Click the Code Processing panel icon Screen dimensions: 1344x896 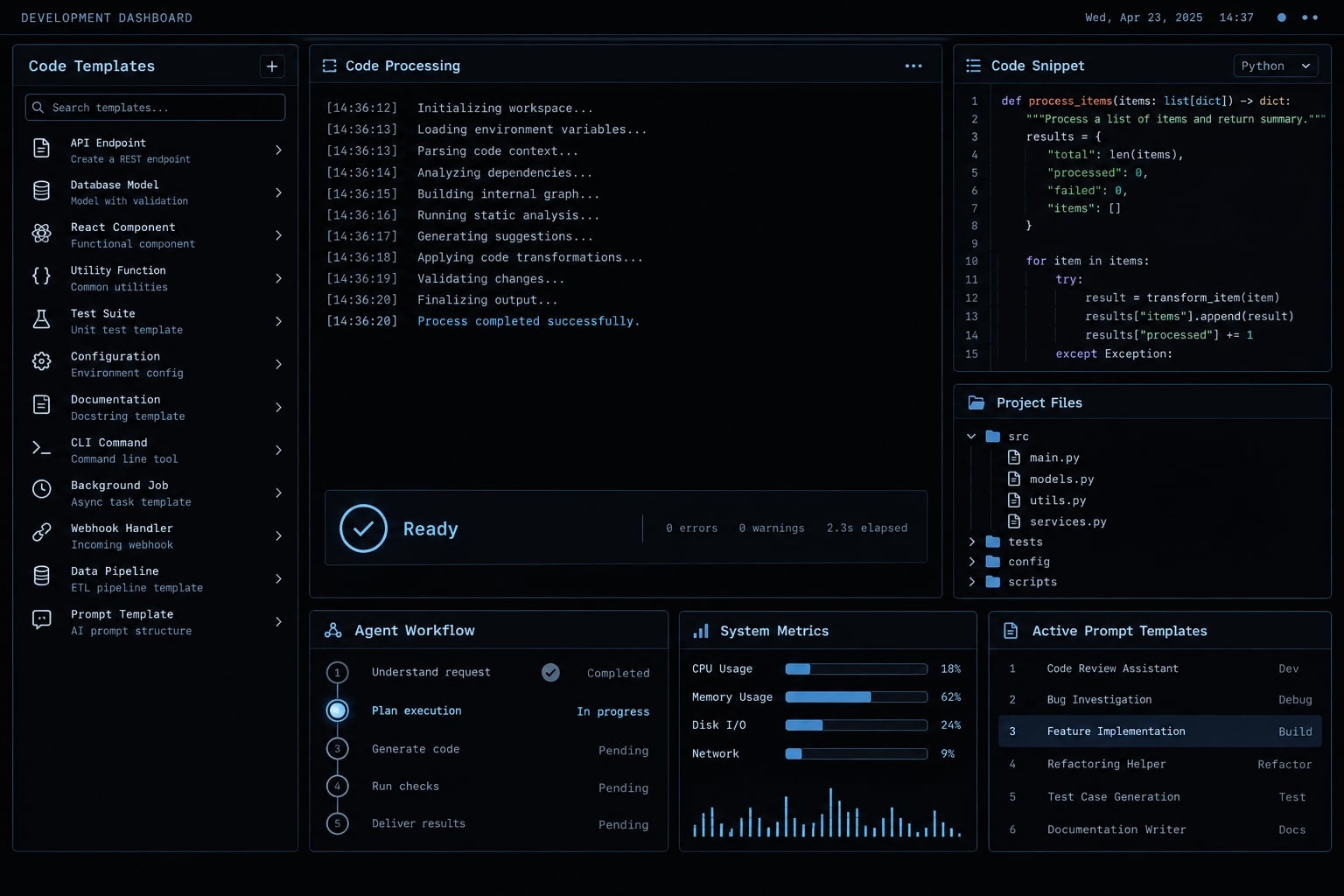coord(329,66)
